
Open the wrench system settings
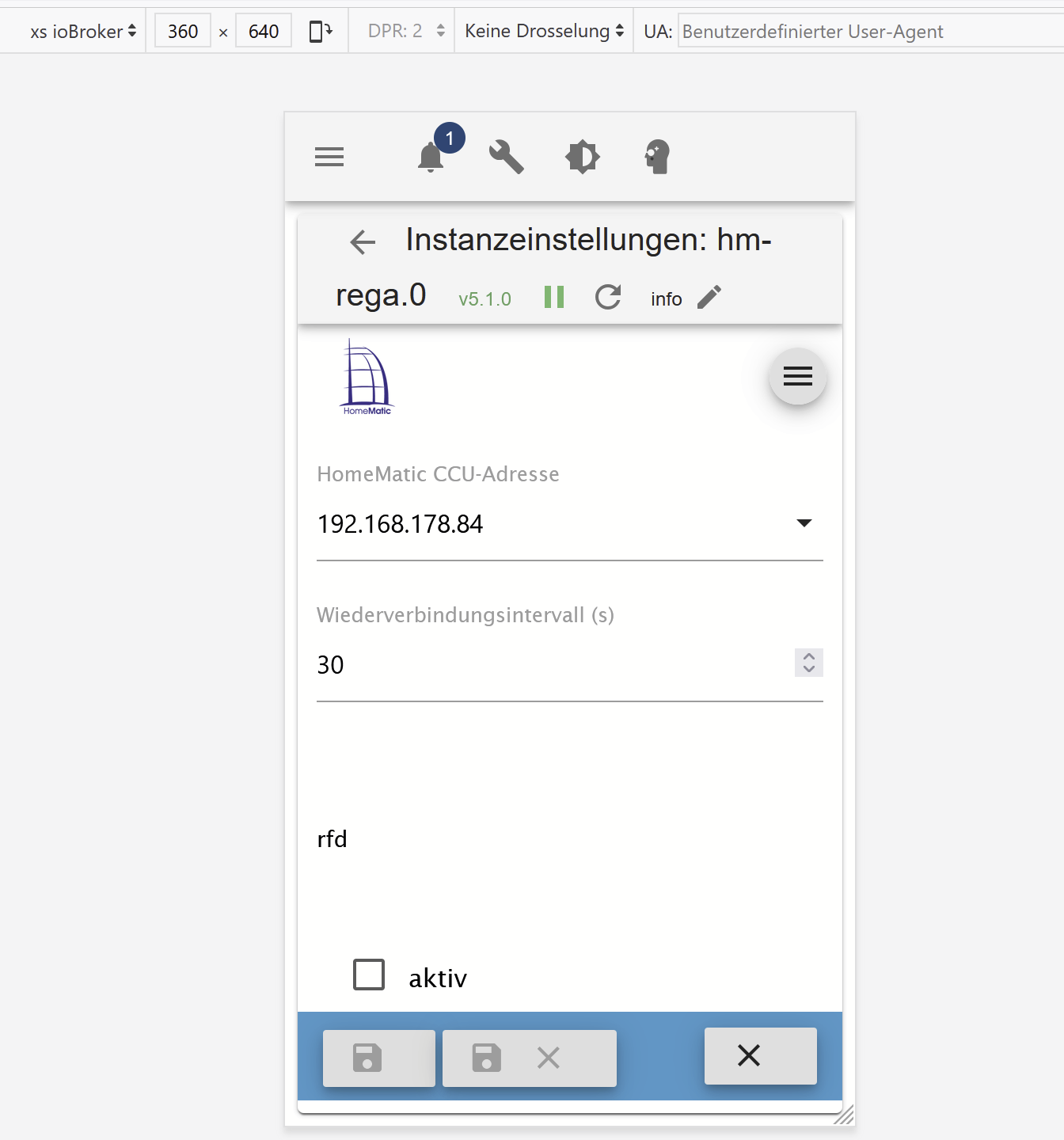click(507, 157)
